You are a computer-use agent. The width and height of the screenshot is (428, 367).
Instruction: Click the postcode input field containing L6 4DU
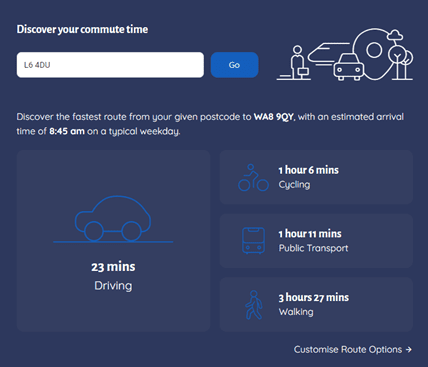[110, 65]
